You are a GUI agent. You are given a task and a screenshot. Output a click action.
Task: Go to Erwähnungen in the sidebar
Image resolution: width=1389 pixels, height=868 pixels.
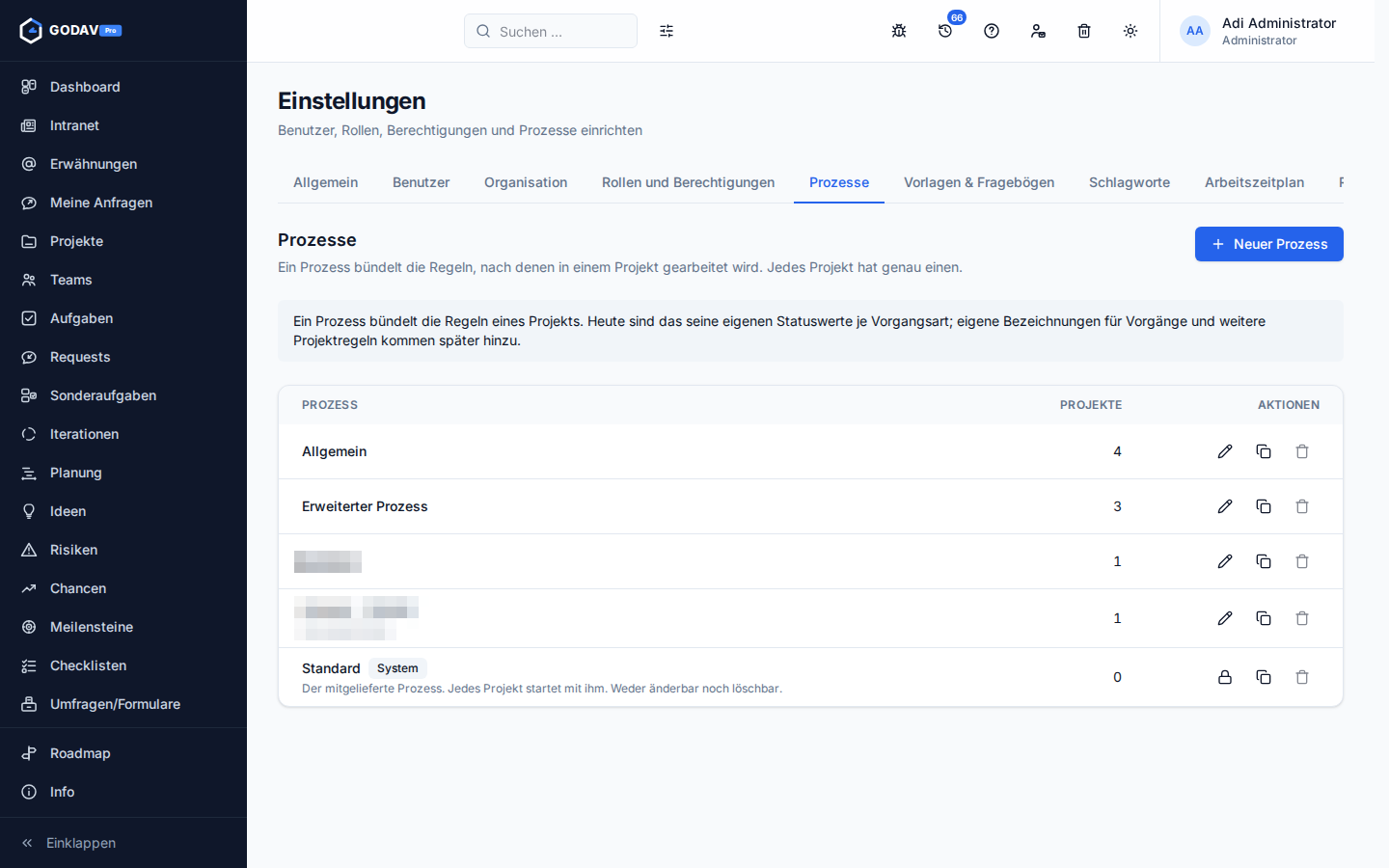(x=123, y=164)
